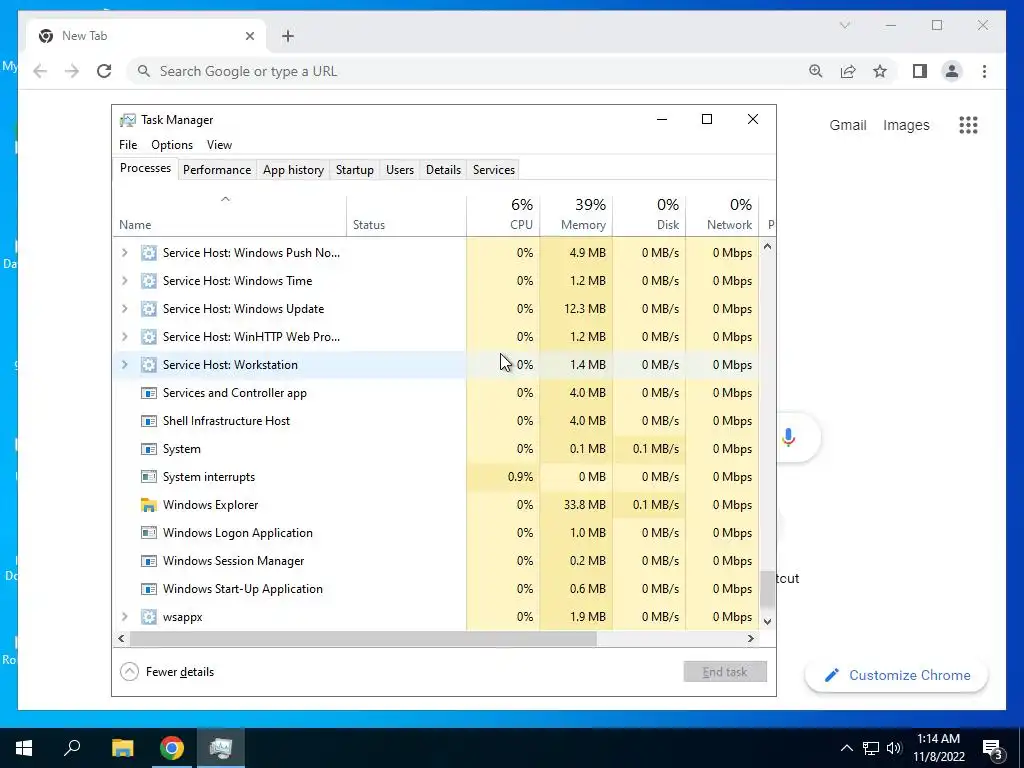Click the icon beside the System process
Screen dimensions: 1024x768
[x=149, y=449]
